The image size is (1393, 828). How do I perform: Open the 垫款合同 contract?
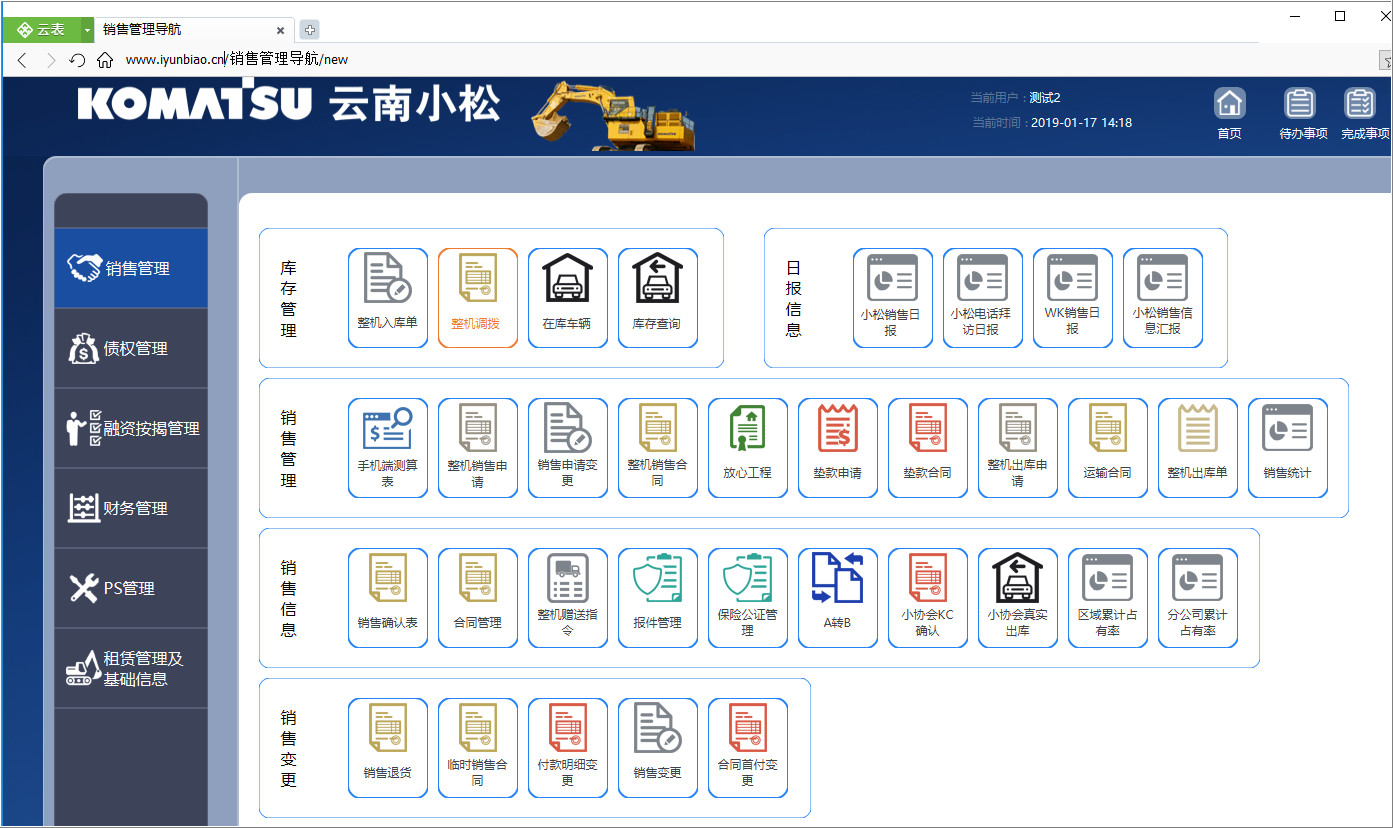928,448
